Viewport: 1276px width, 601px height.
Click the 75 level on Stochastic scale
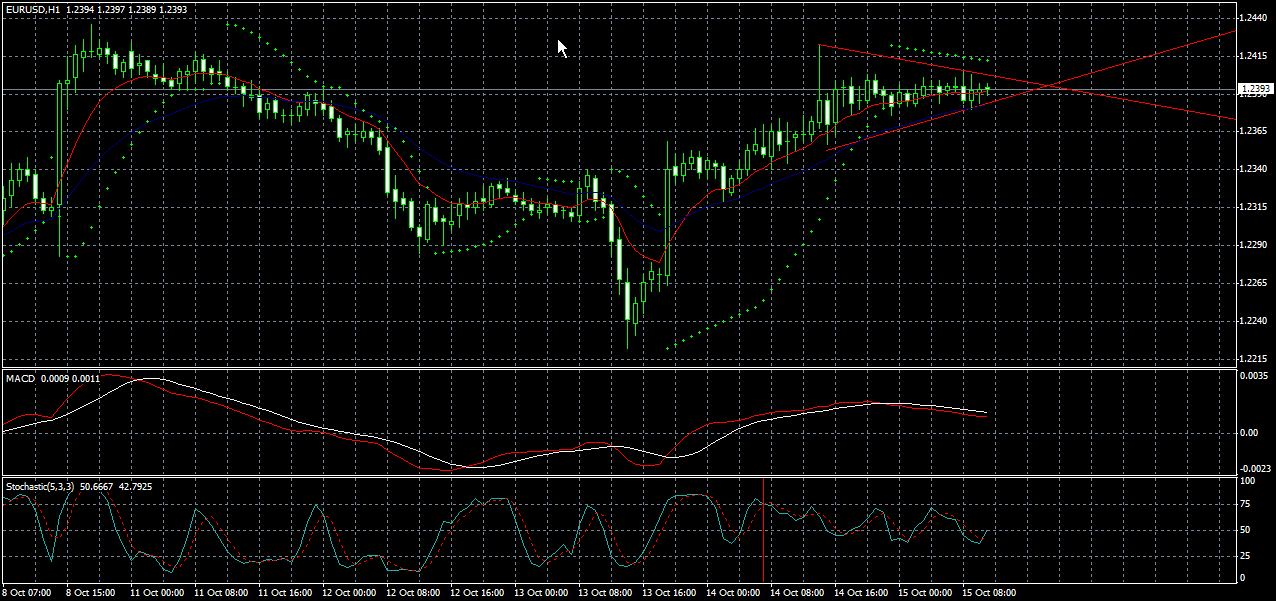click(1246, 504)
